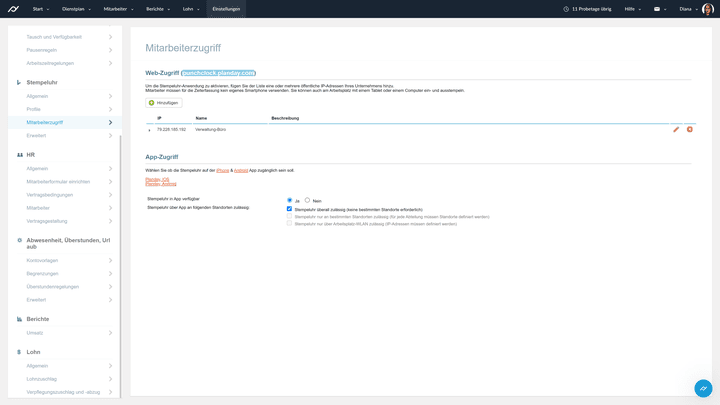The height and width of the screenshot is (405, 720).
Task: Click the Planday logo in top-left corner
Action: pyautogui.click(x=13, y=8)
